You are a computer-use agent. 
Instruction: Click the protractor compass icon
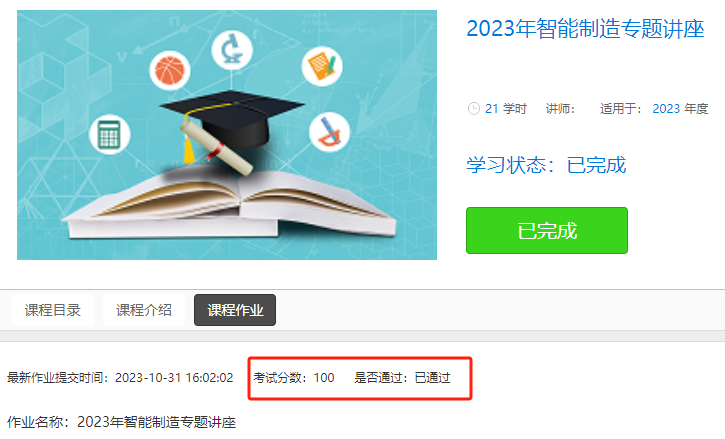click(x=329, y=132)
